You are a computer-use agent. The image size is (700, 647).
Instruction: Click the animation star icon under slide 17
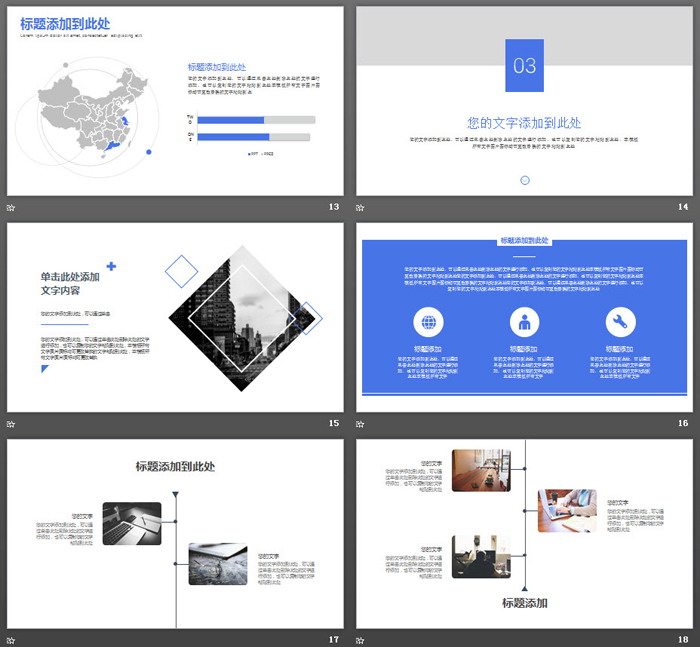(11, 639)
